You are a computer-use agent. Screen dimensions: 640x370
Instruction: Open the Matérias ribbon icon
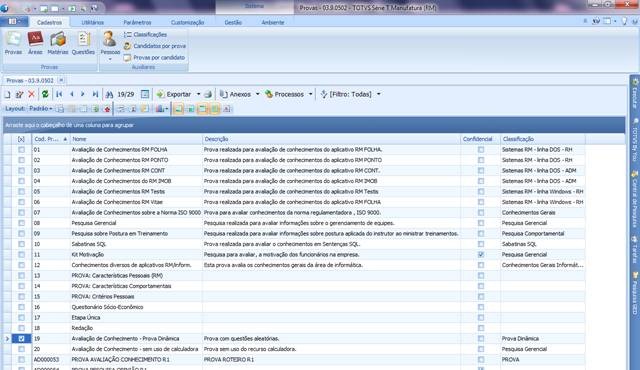click(x=58, y=43)
